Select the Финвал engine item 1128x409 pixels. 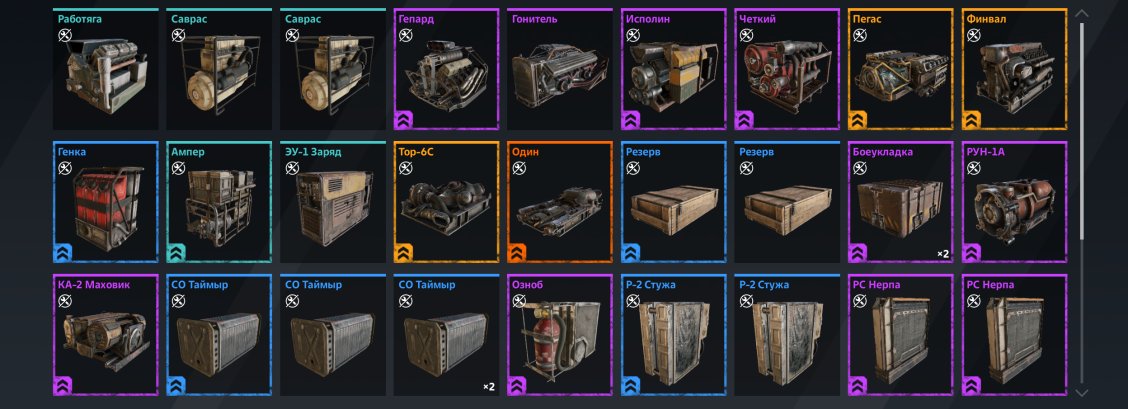click(x=1014, y=70)
